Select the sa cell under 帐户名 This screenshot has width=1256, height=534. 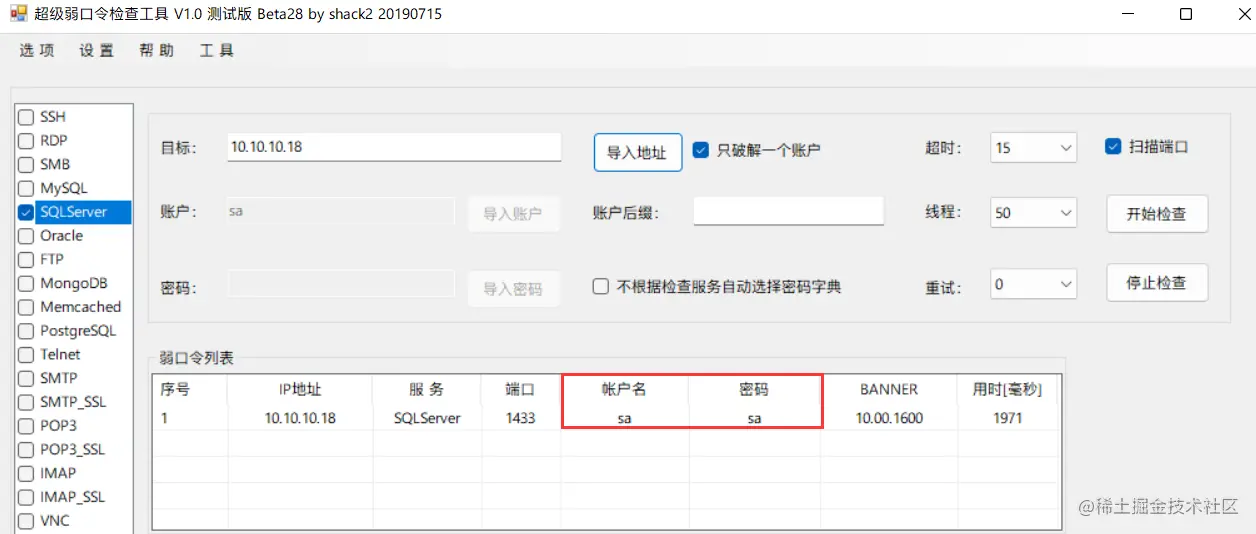625,418
